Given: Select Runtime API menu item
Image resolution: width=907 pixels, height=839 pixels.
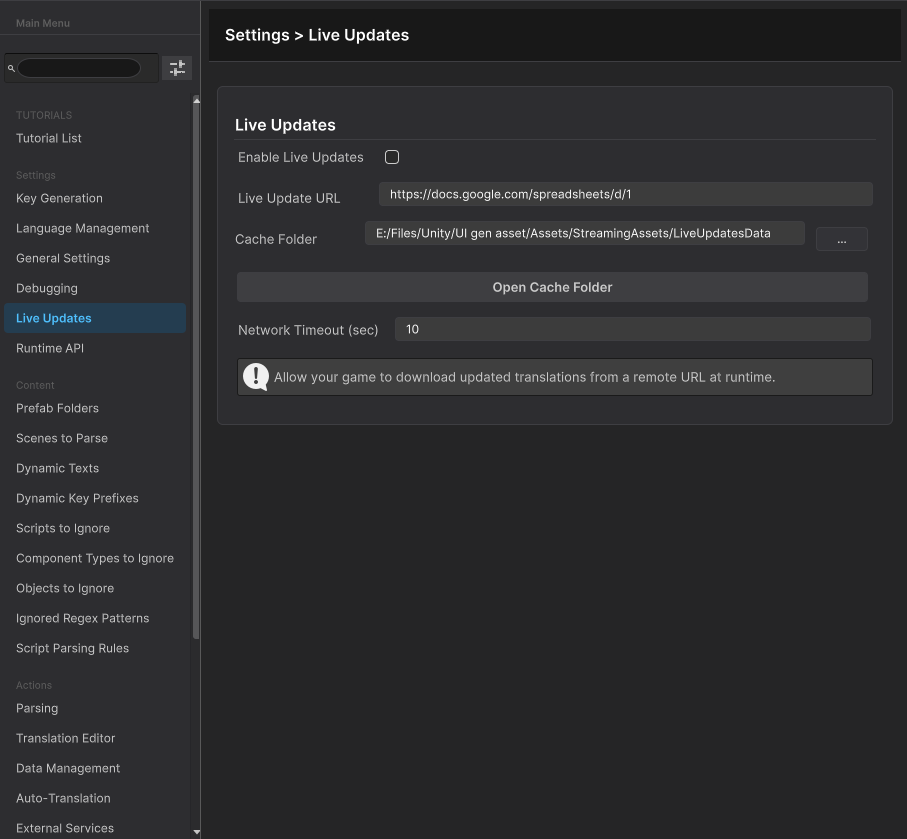Looking at the screenshot, I should pyautogui.click(x=50, y=348).
